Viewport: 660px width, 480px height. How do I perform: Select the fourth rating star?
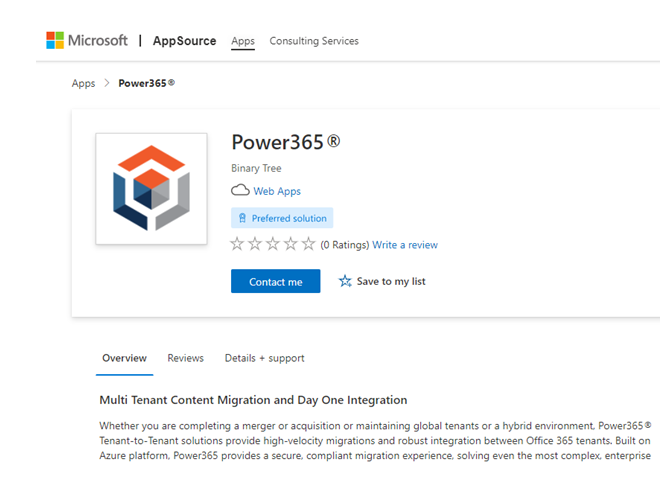[290, 243]
